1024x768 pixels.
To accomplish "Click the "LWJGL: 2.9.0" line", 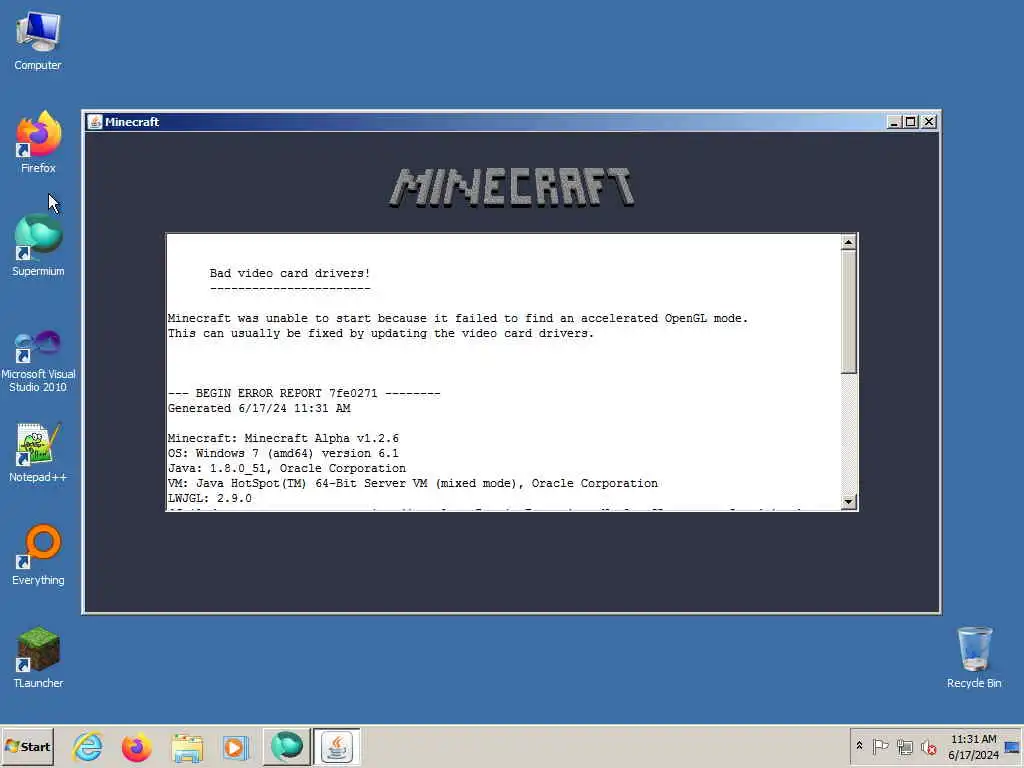I will 210,498.
